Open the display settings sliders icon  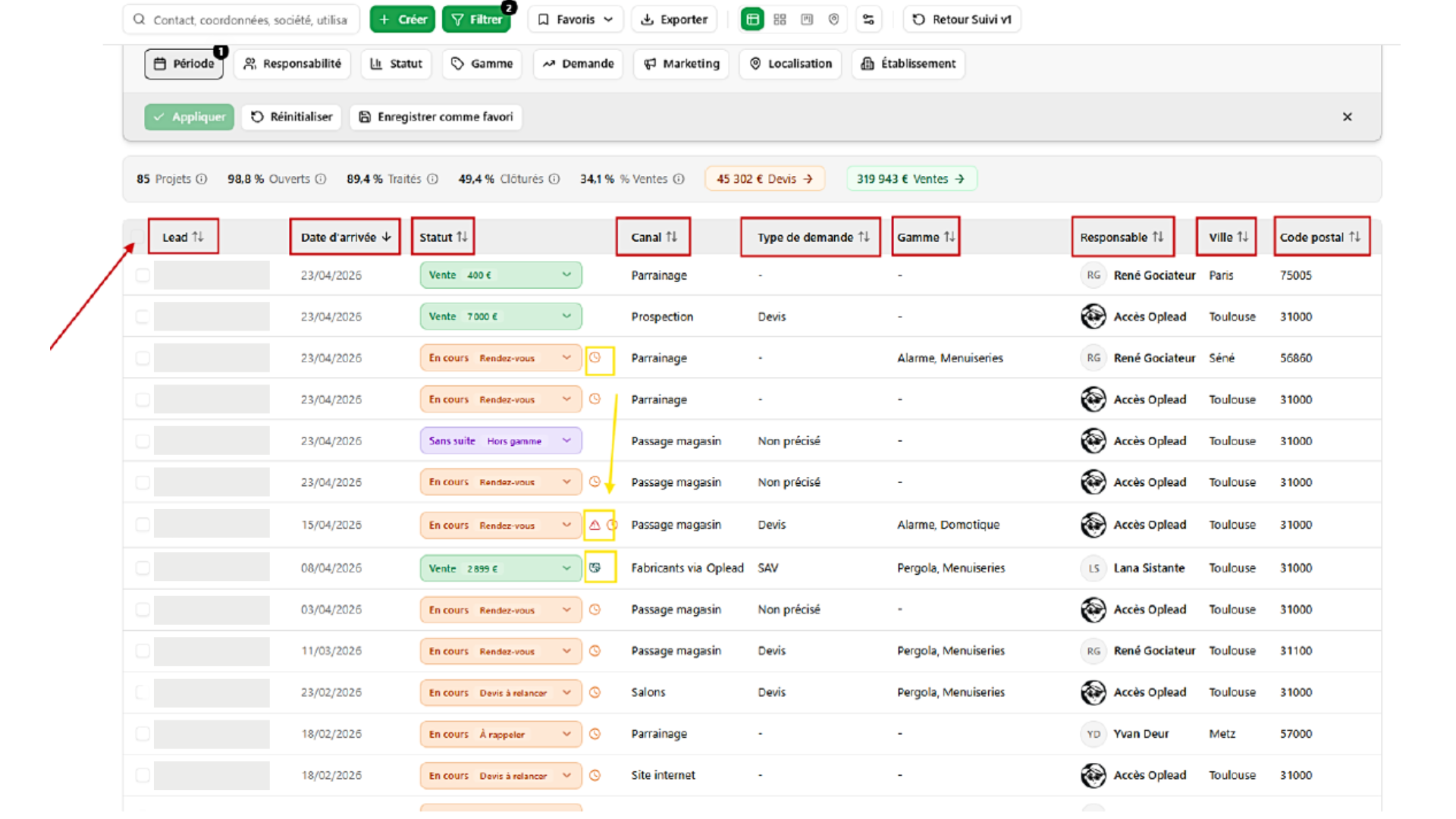pyautogui.click(x=868, y=20)
